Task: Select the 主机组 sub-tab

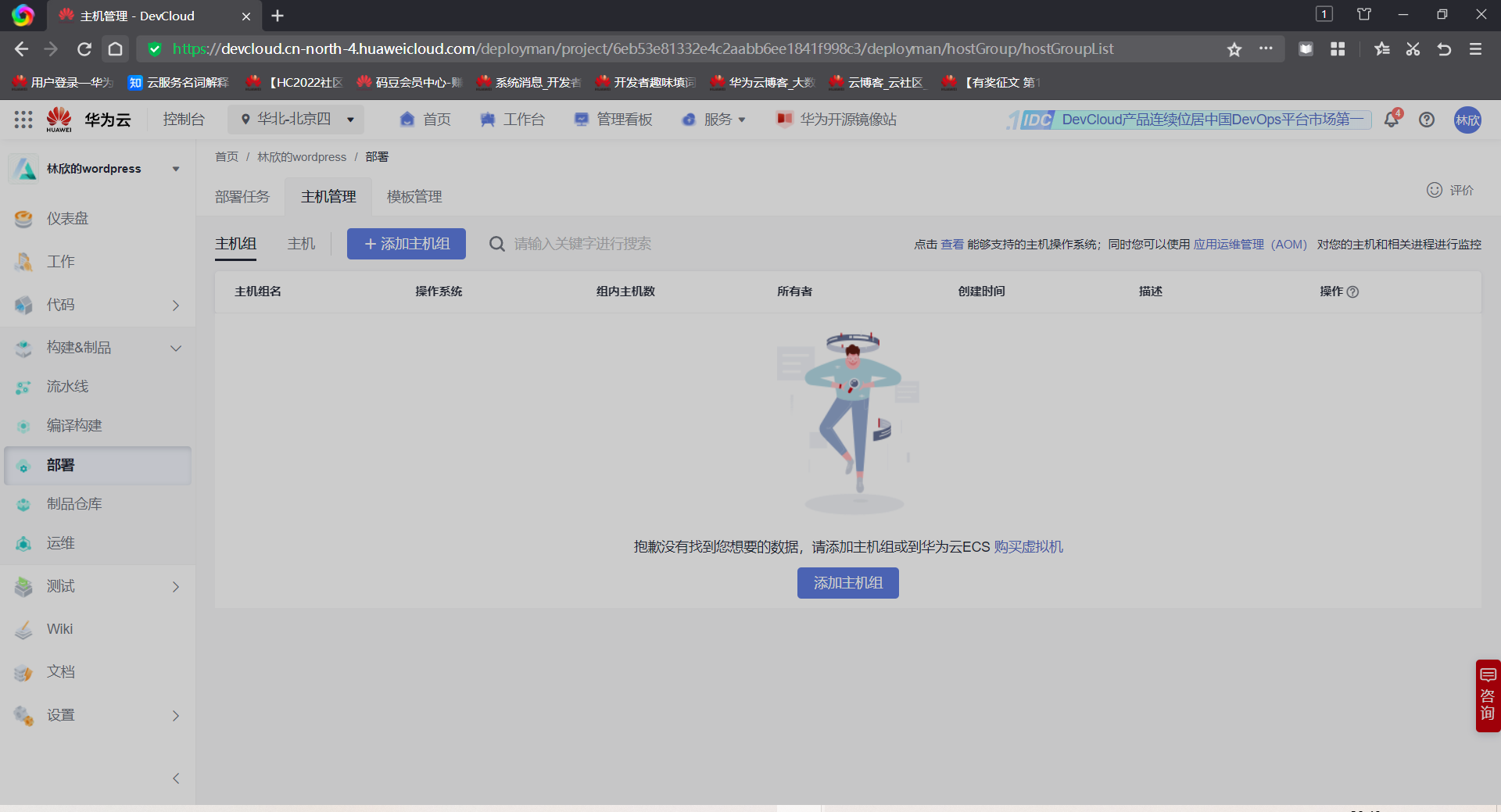Action: pos(235,244)
